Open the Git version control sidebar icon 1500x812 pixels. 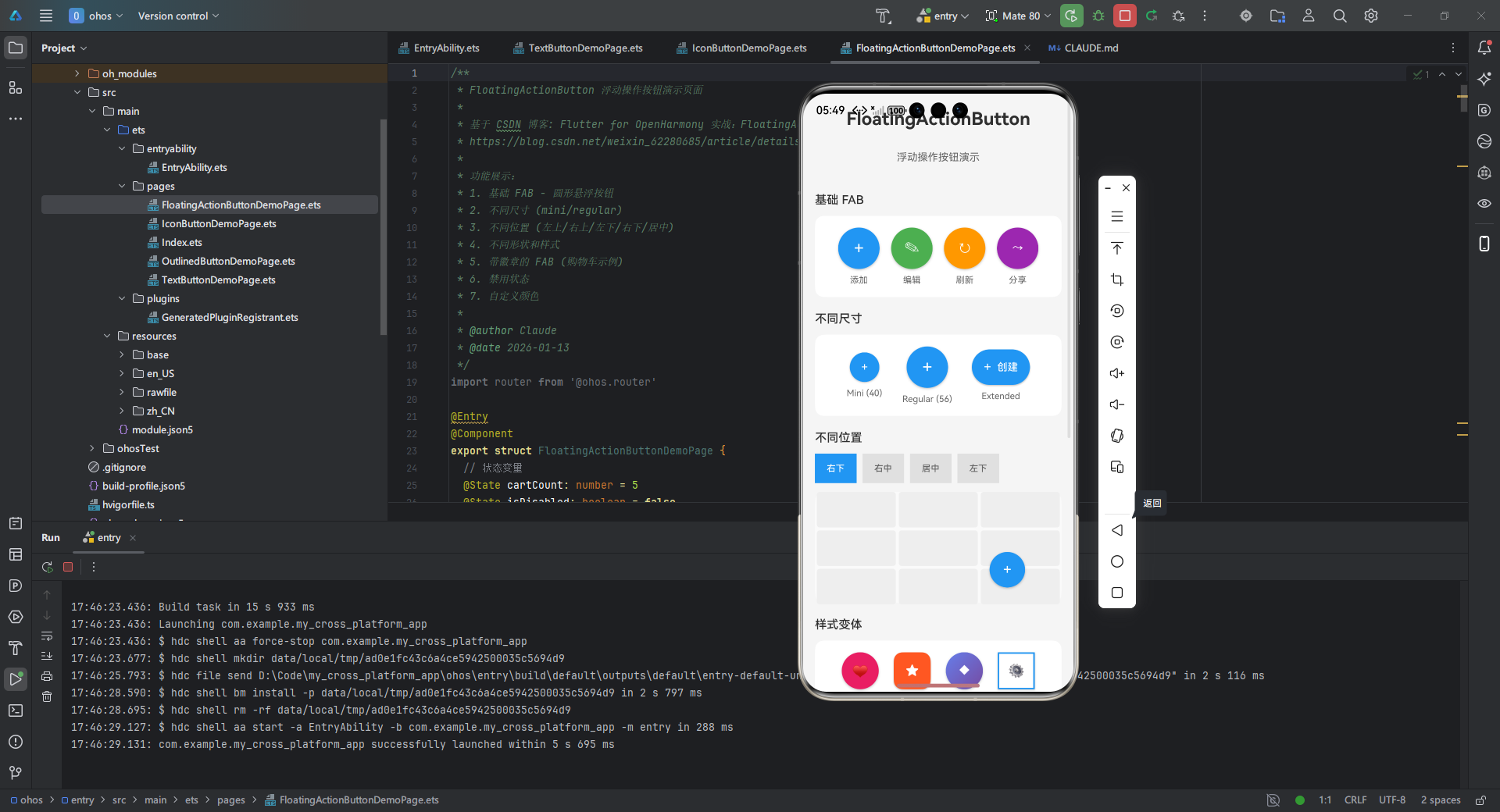coord(16,773)
